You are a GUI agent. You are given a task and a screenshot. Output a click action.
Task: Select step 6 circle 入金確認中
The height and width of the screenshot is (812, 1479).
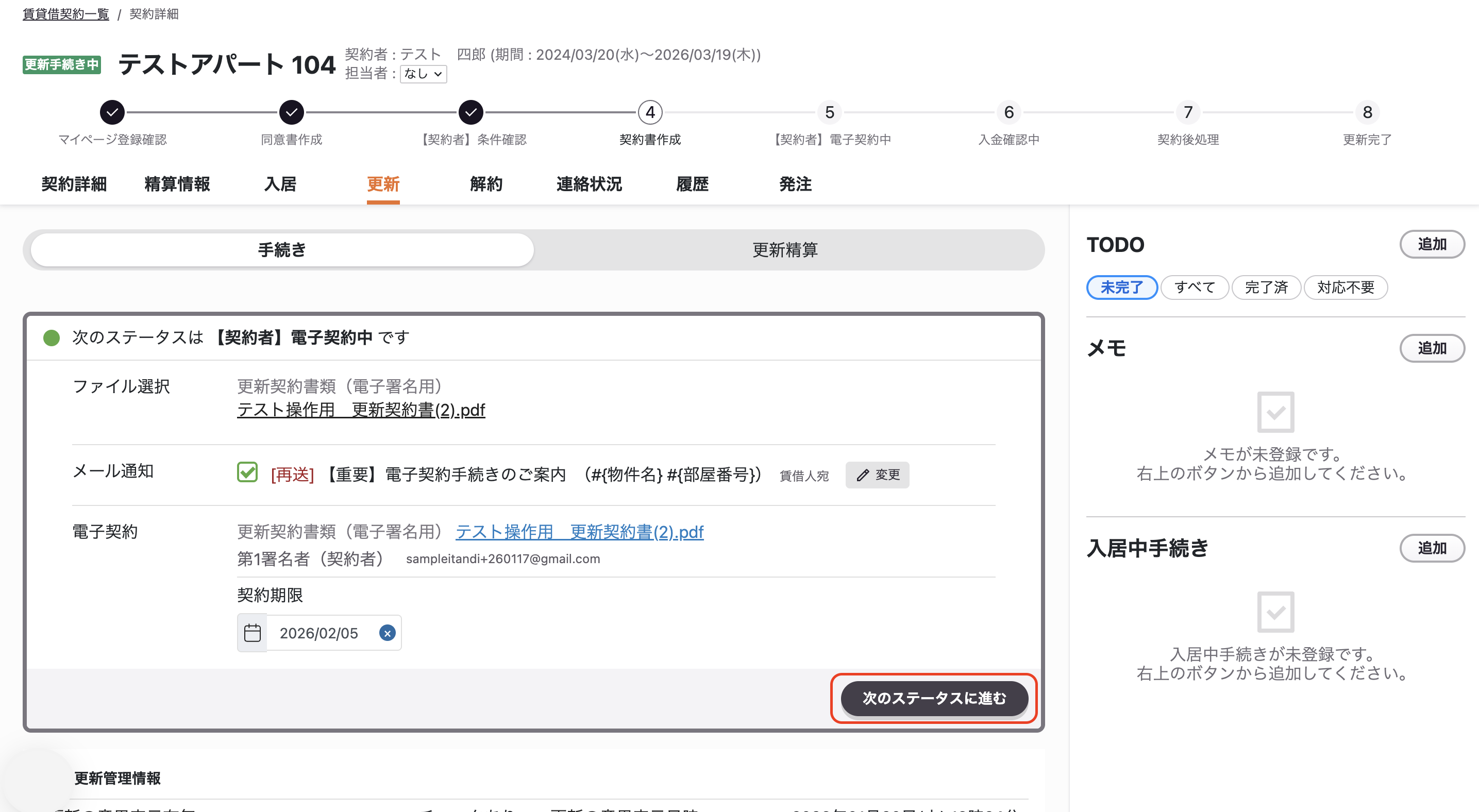tap(1009, 112)
